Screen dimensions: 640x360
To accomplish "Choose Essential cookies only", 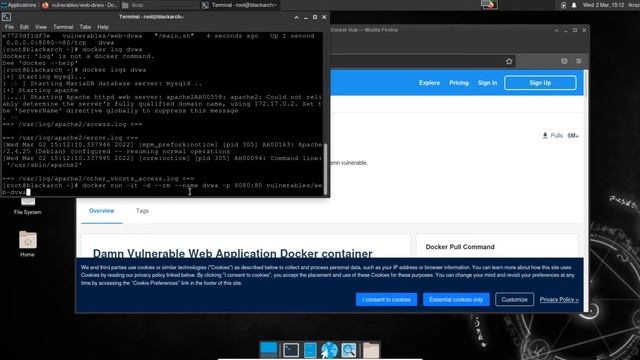I will click(456, 300).
